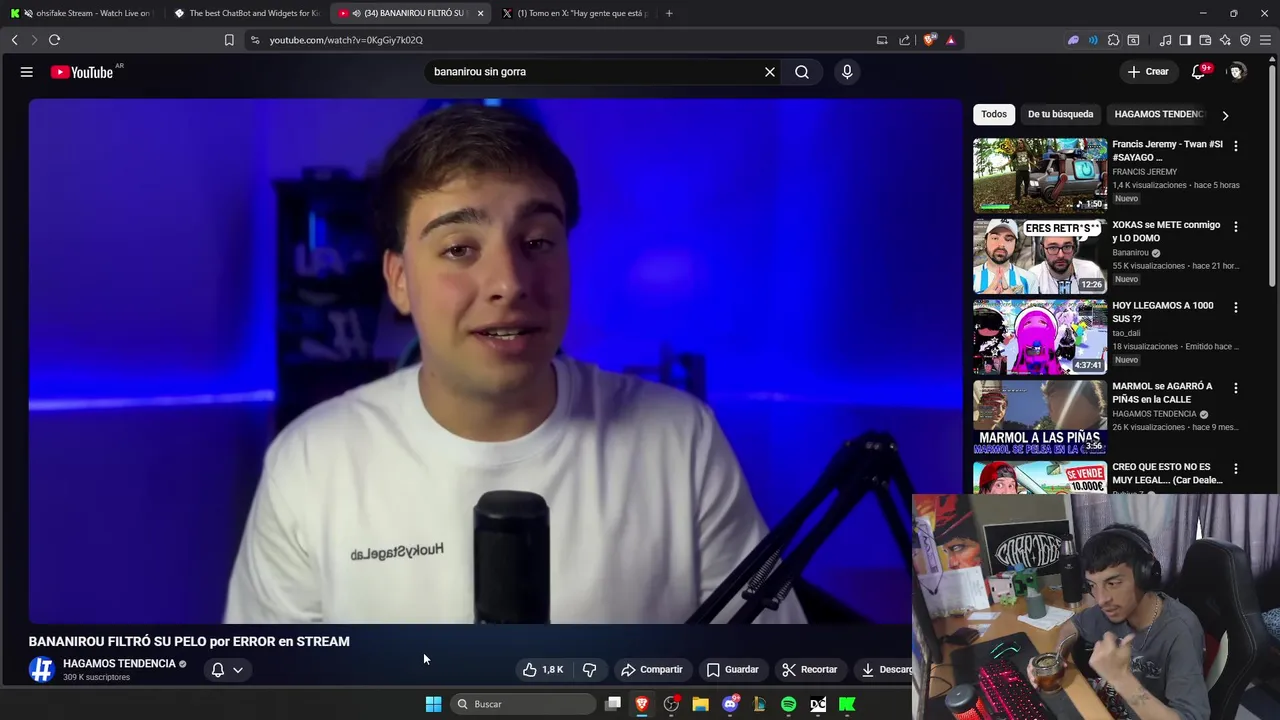
Task: Open the MARMOL A LAS PIÑAS thumbnail
Action: pyautogui.click(x=1040, y=417)
